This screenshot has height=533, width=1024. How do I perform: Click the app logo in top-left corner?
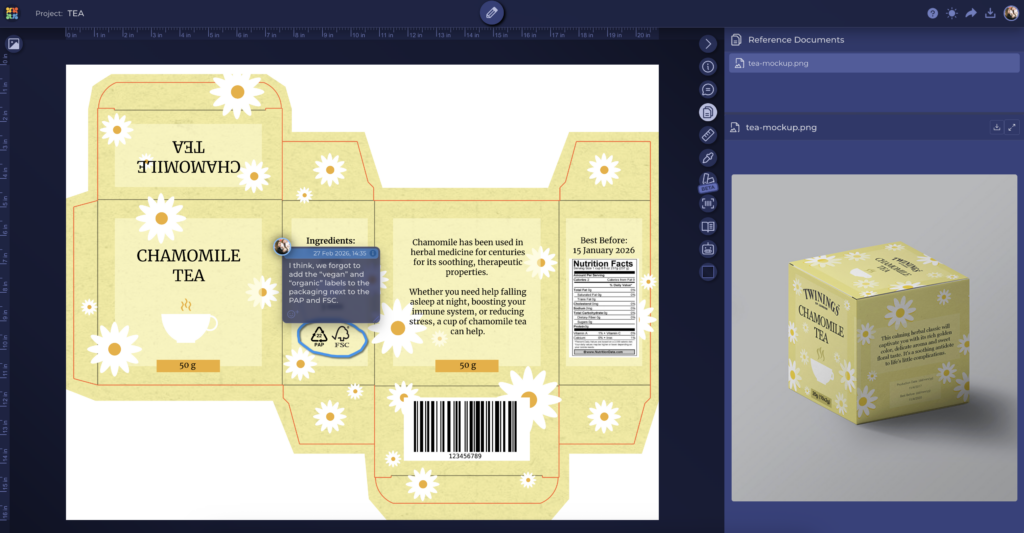click(x=12, y=13)
